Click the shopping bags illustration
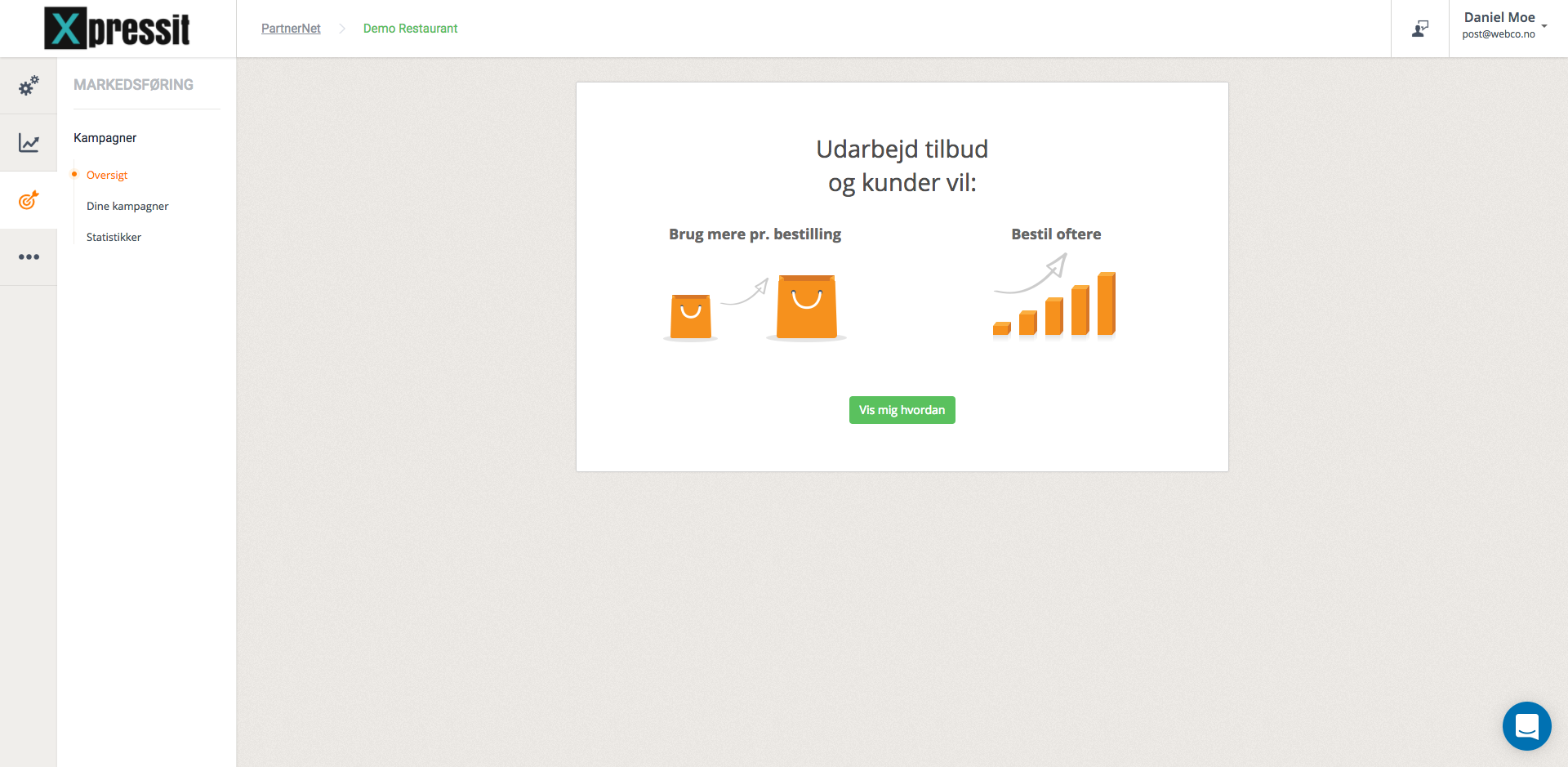This screenshot has height=767, width=1568. point(755,307)
